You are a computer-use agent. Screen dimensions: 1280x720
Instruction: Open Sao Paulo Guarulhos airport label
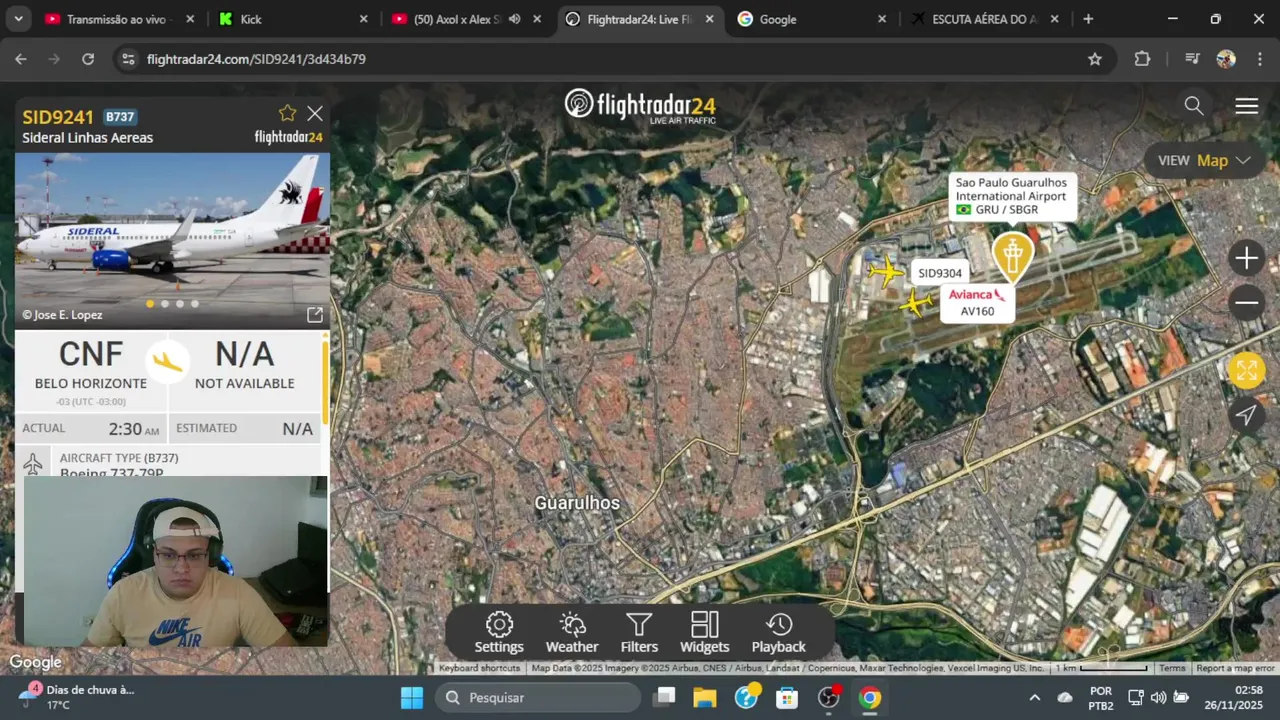1011,196
